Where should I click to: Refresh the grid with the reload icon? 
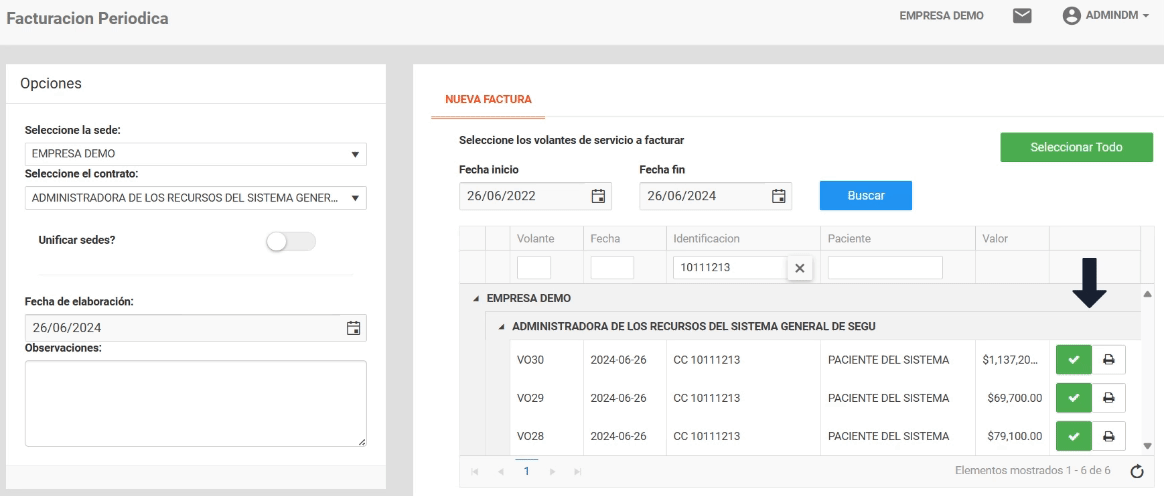1136,470
